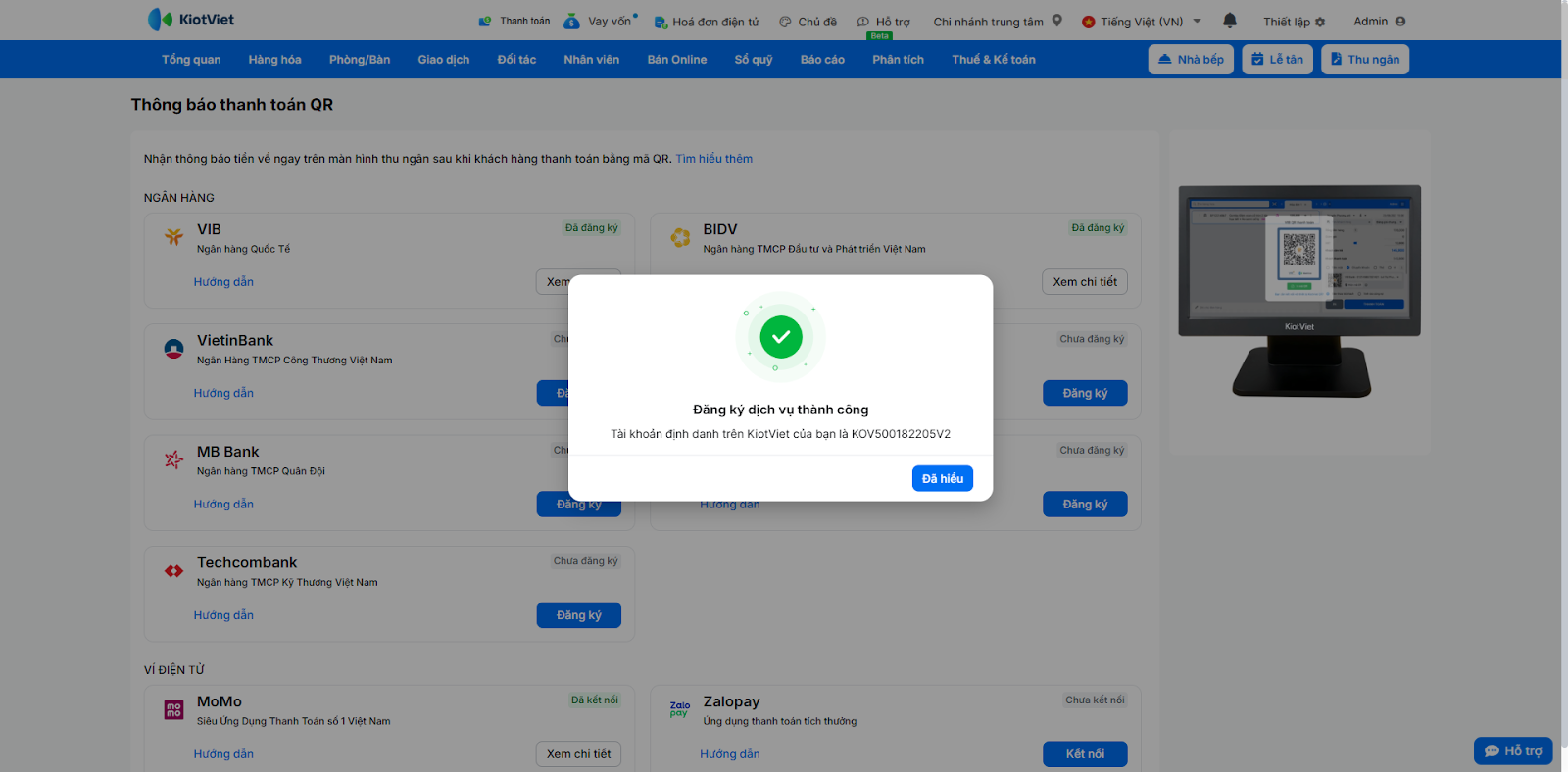The width and height of the screenshot is (1568, 772).
Task: Select the Chi nhánh trung tâm branch
Action: tap(988, 22)
